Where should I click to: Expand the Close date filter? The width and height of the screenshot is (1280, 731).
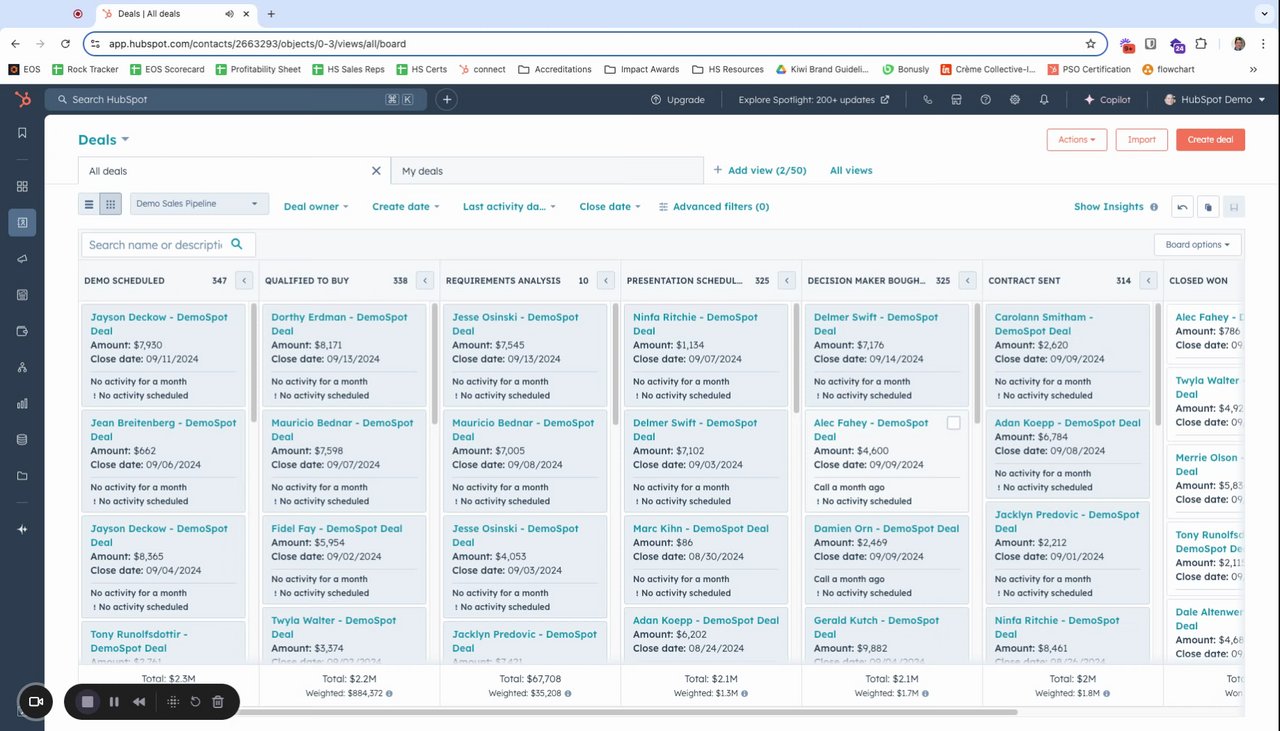pyautogui.click(x=611, y=207)
